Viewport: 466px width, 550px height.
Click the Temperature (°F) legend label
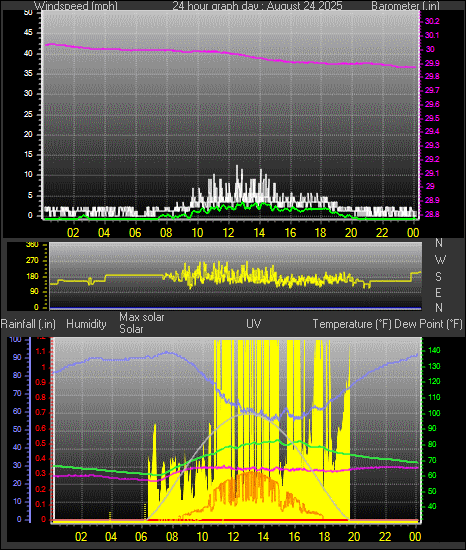click(x=352, y=324)
